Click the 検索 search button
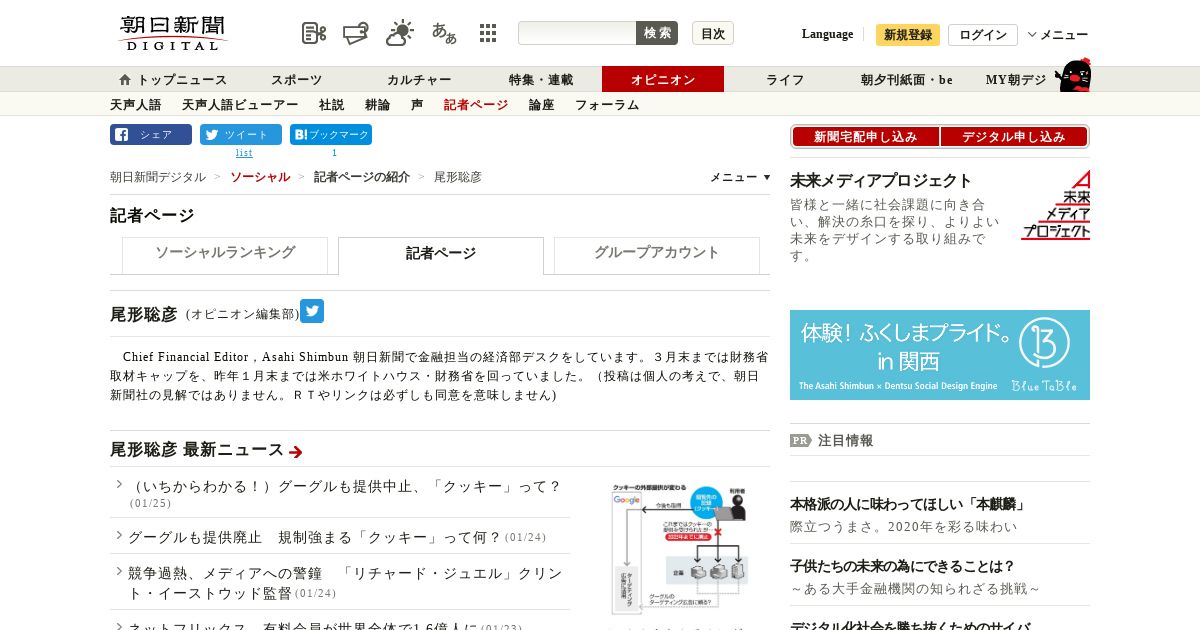1200x630 pixels. coord(657,33)
